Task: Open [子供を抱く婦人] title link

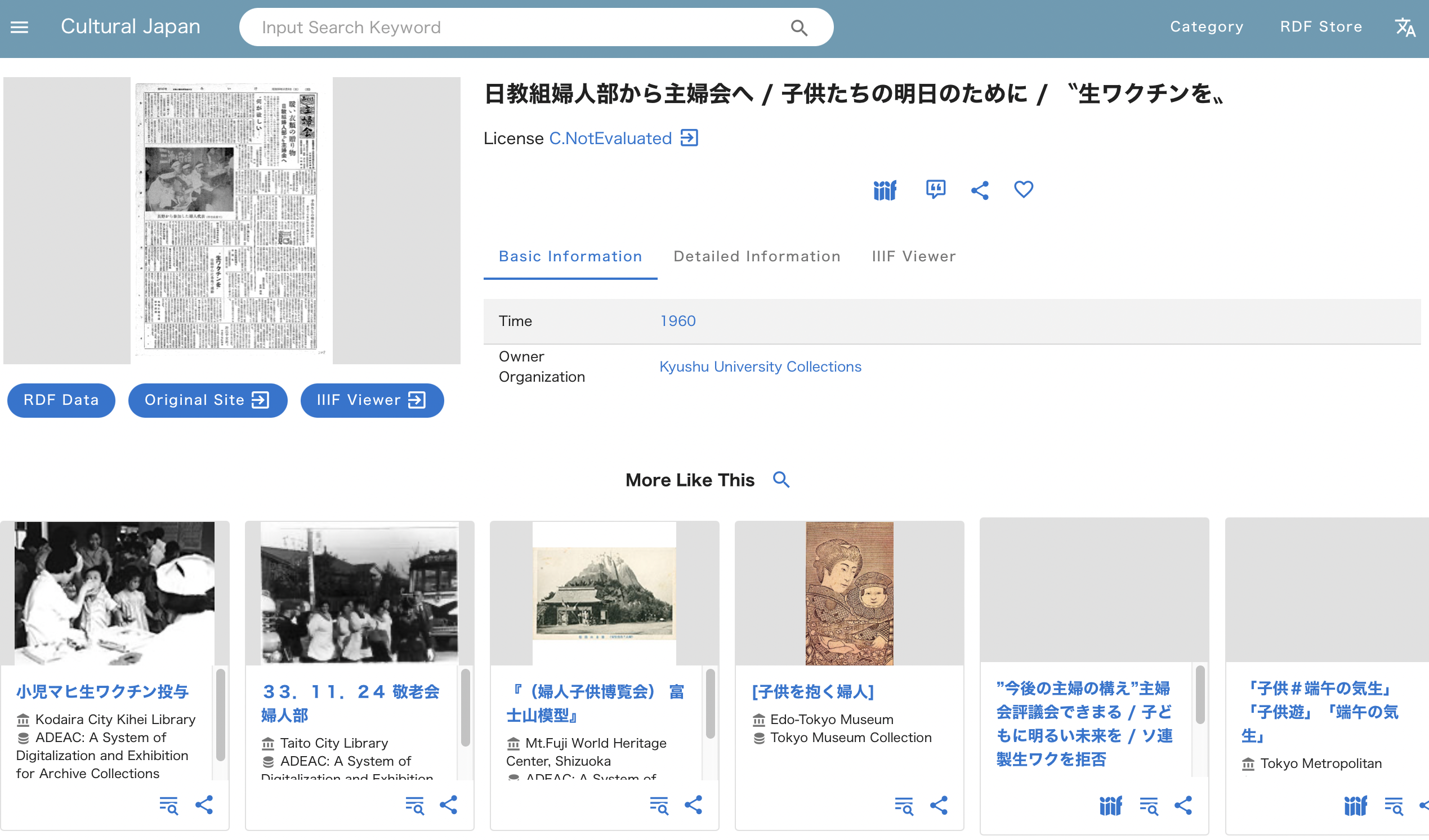Action: tap(812, 691)
